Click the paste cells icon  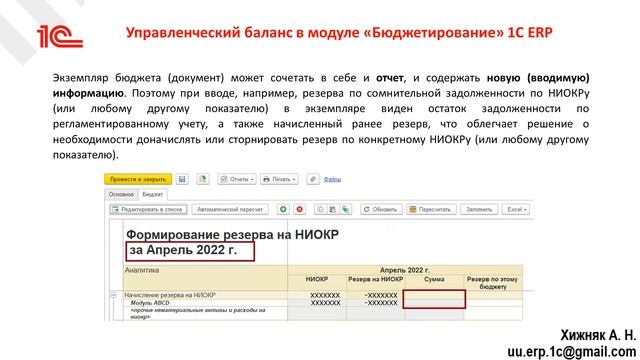point(333,209)
